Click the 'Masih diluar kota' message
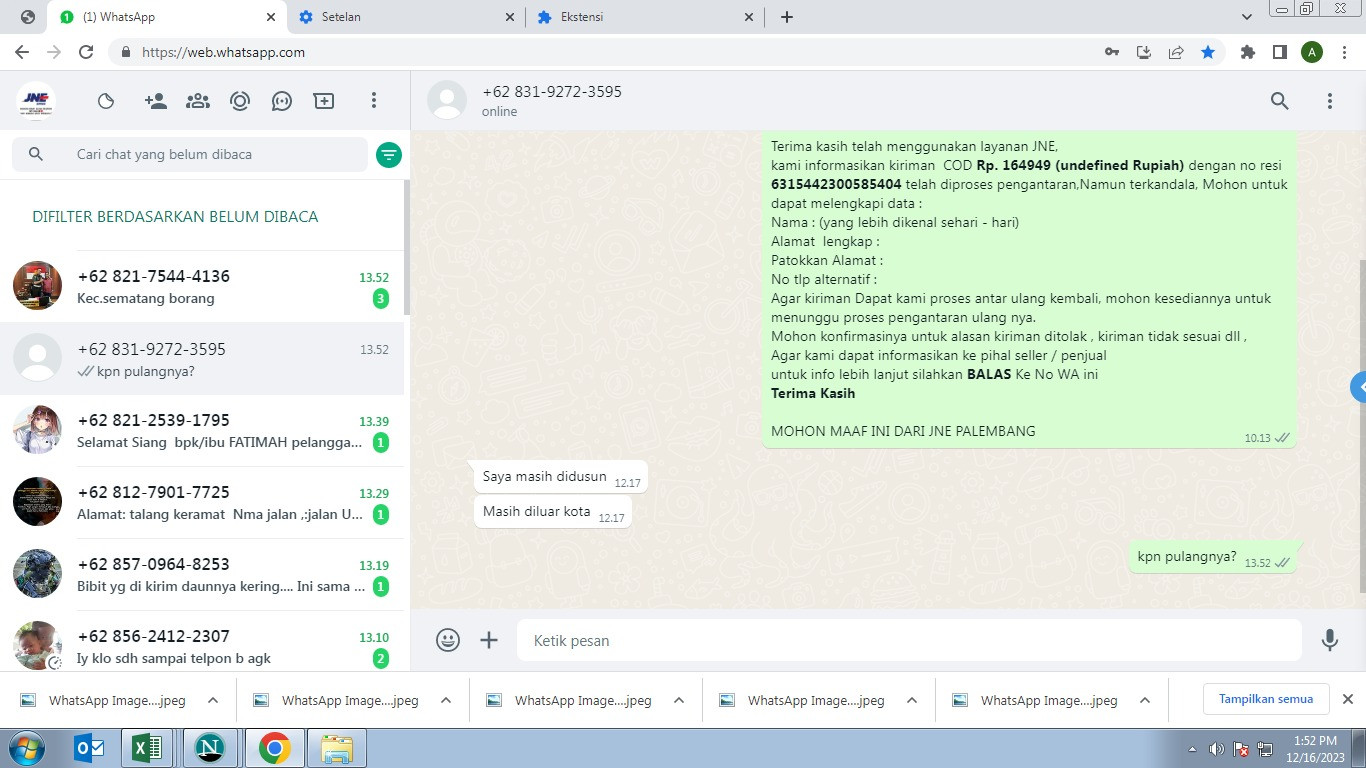The height and width of the screenshot is (768, 1366). coord(552,512)
